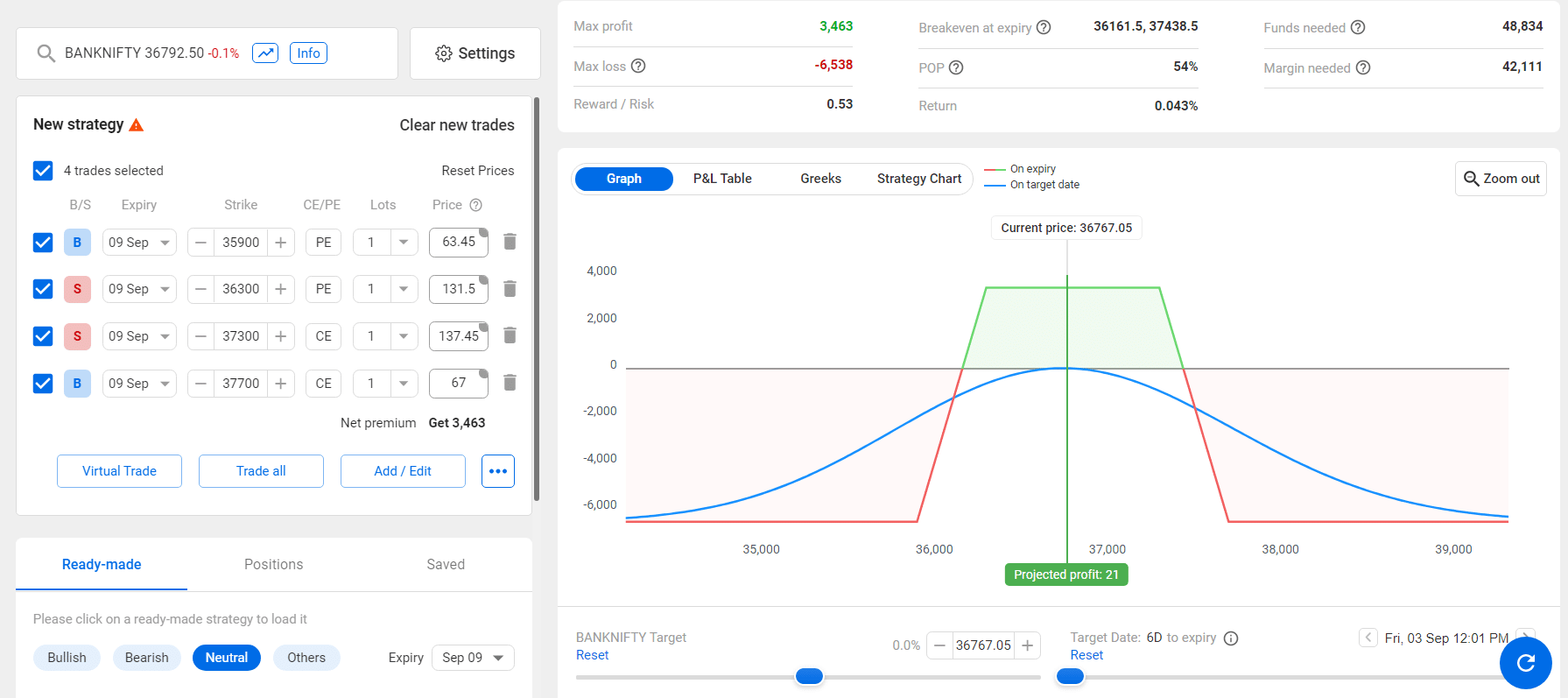Open the Strategy Chart tab
Viewport: 1568px width, 698px height.
919,179
